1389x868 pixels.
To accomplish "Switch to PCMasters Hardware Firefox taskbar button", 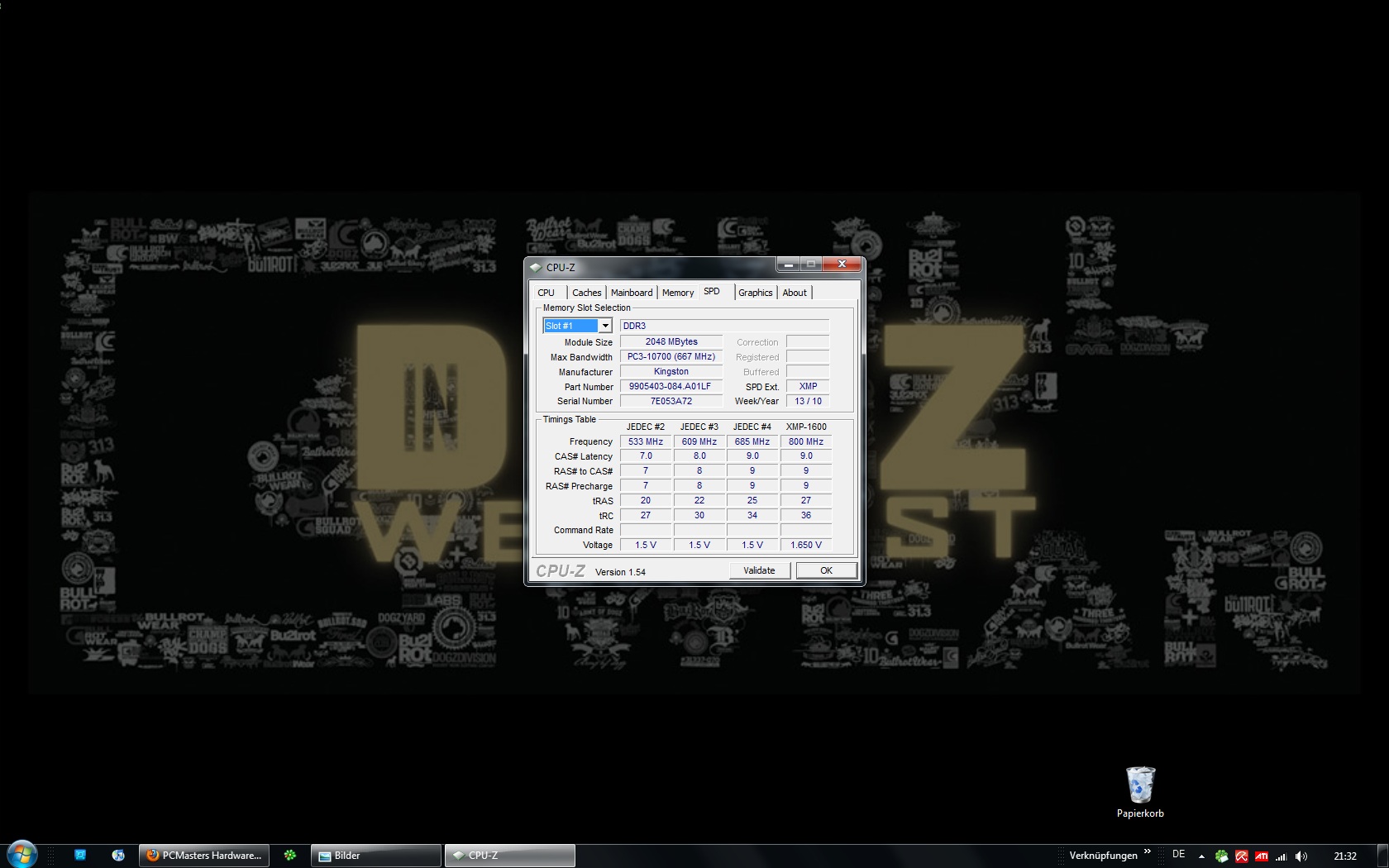I will point(204,856).
